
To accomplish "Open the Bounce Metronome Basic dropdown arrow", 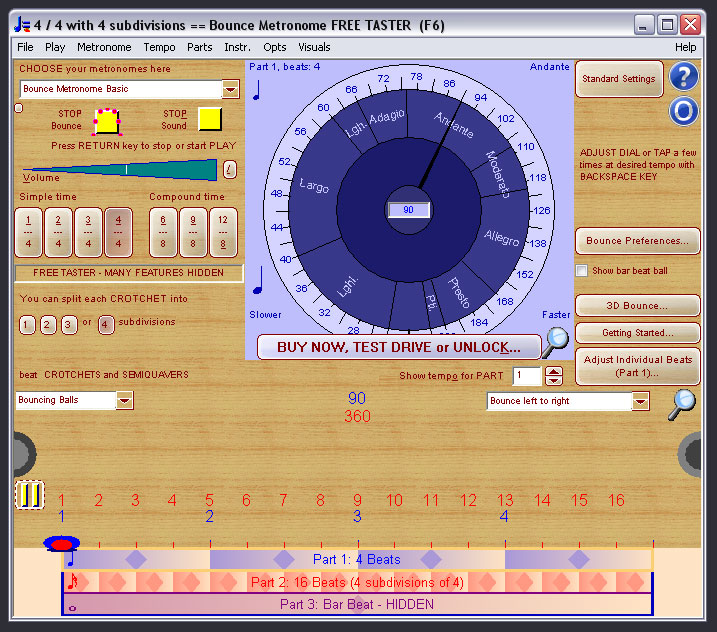I will pos(231,89).
